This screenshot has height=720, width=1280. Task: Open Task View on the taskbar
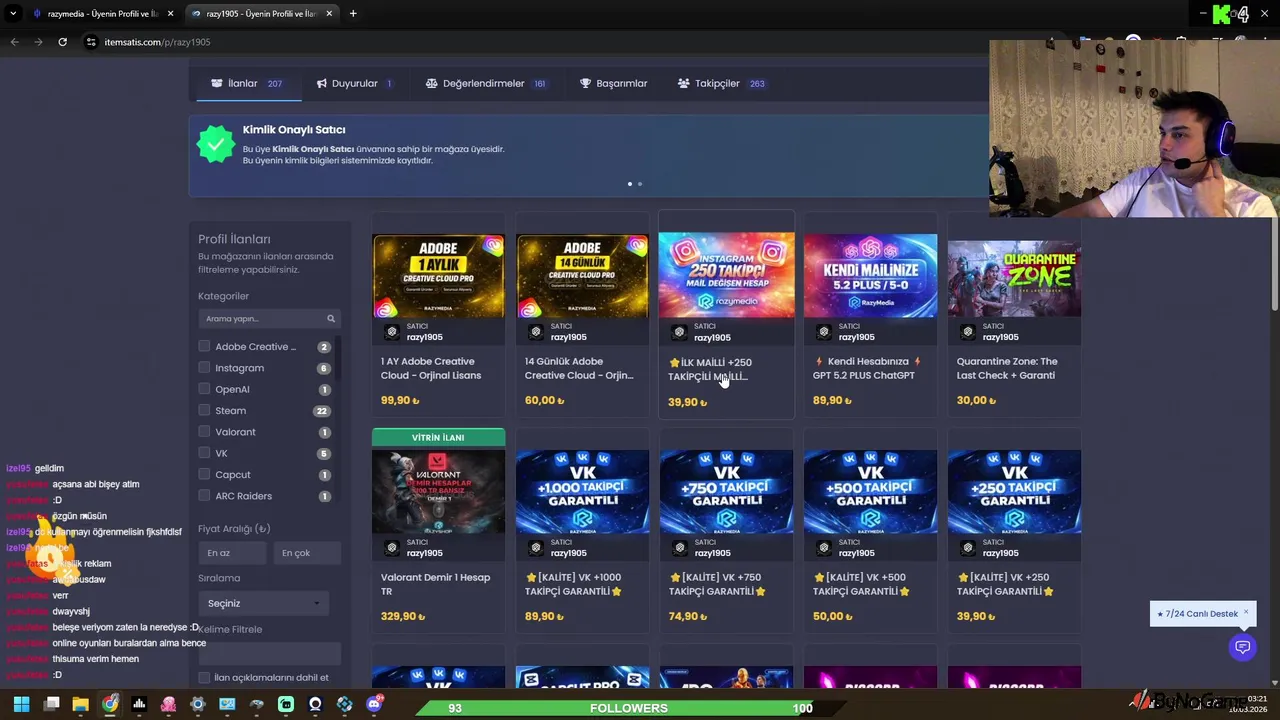point(51,704)
